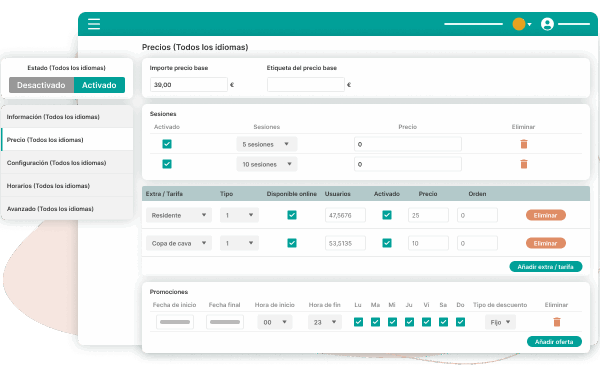Switch state to Activado

[x=99, y=85]
